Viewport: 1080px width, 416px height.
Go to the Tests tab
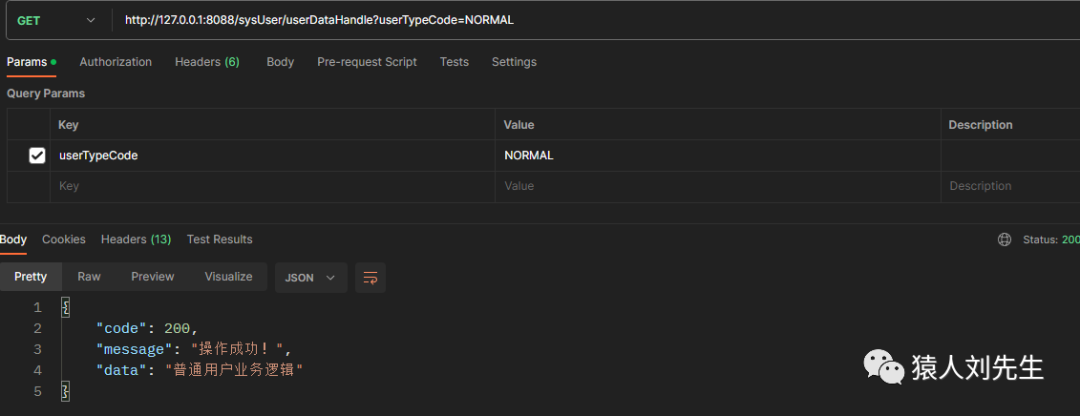[454, 62]
